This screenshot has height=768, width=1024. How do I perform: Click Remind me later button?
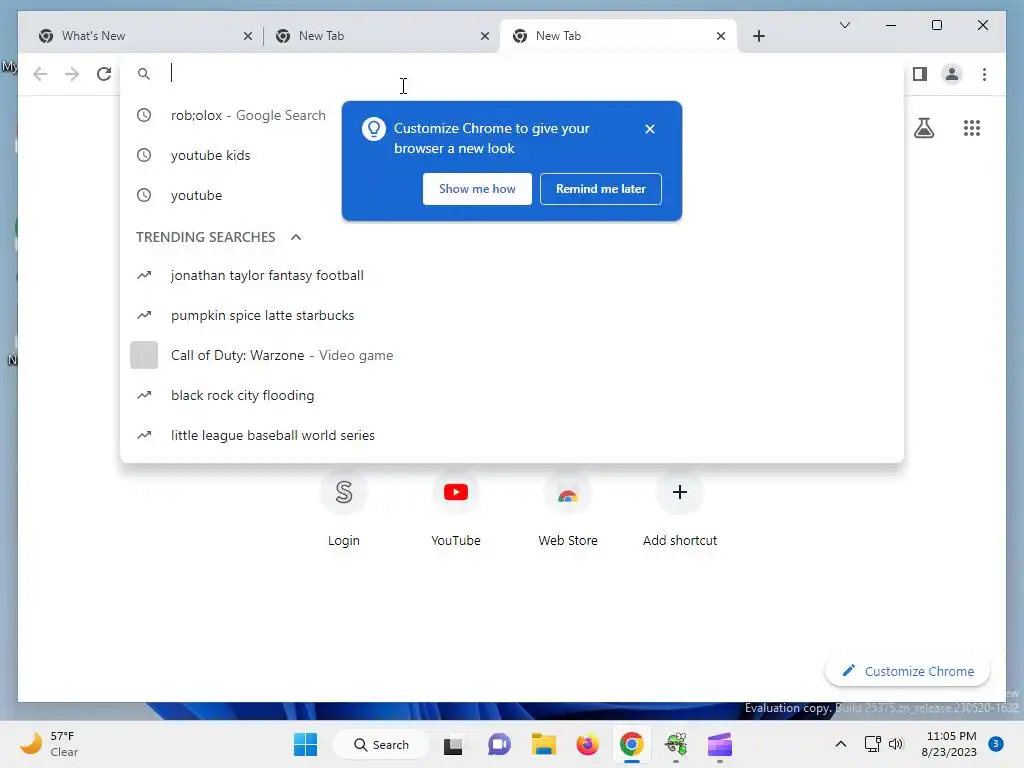point(600,189)
